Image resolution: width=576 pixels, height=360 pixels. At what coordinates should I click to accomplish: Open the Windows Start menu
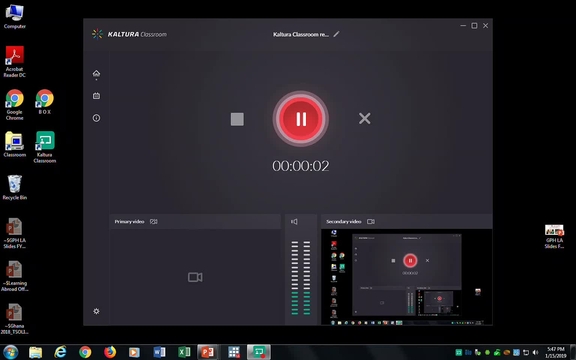[10, 352]
